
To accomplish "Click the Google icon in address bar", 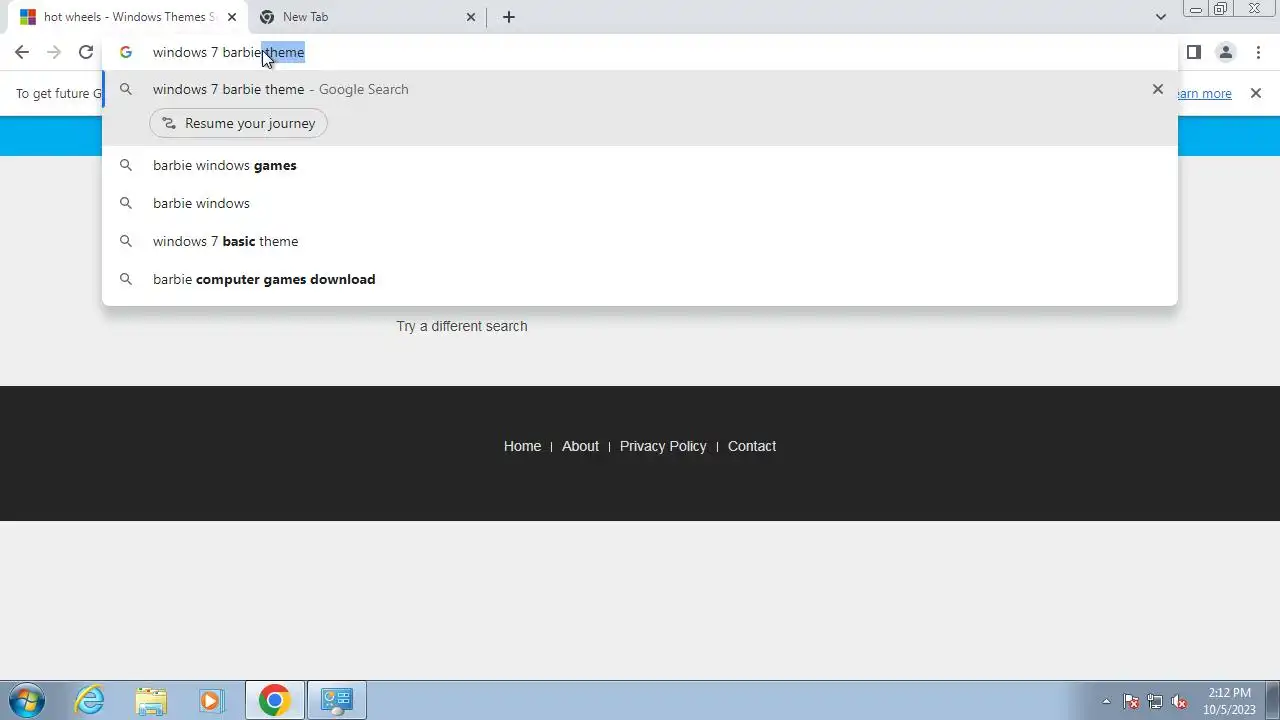I will tap(126, 52).
